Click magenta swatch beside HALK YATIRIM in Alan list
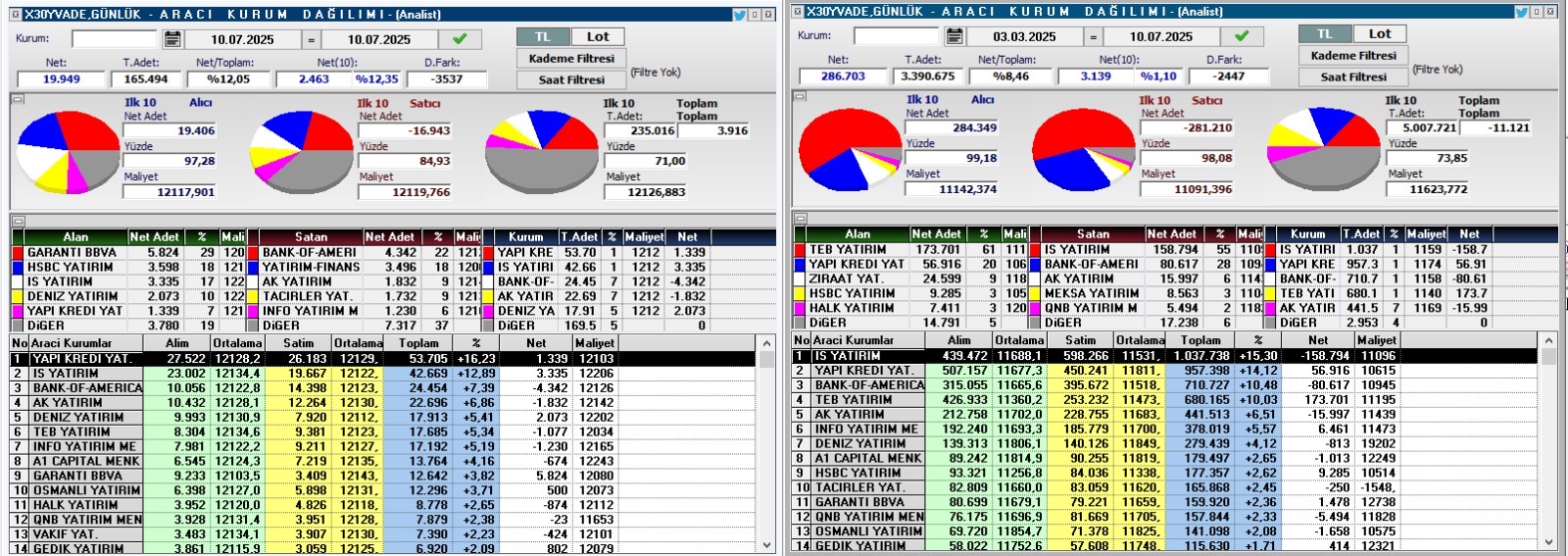1568x556 pixels. coord(800,308)
